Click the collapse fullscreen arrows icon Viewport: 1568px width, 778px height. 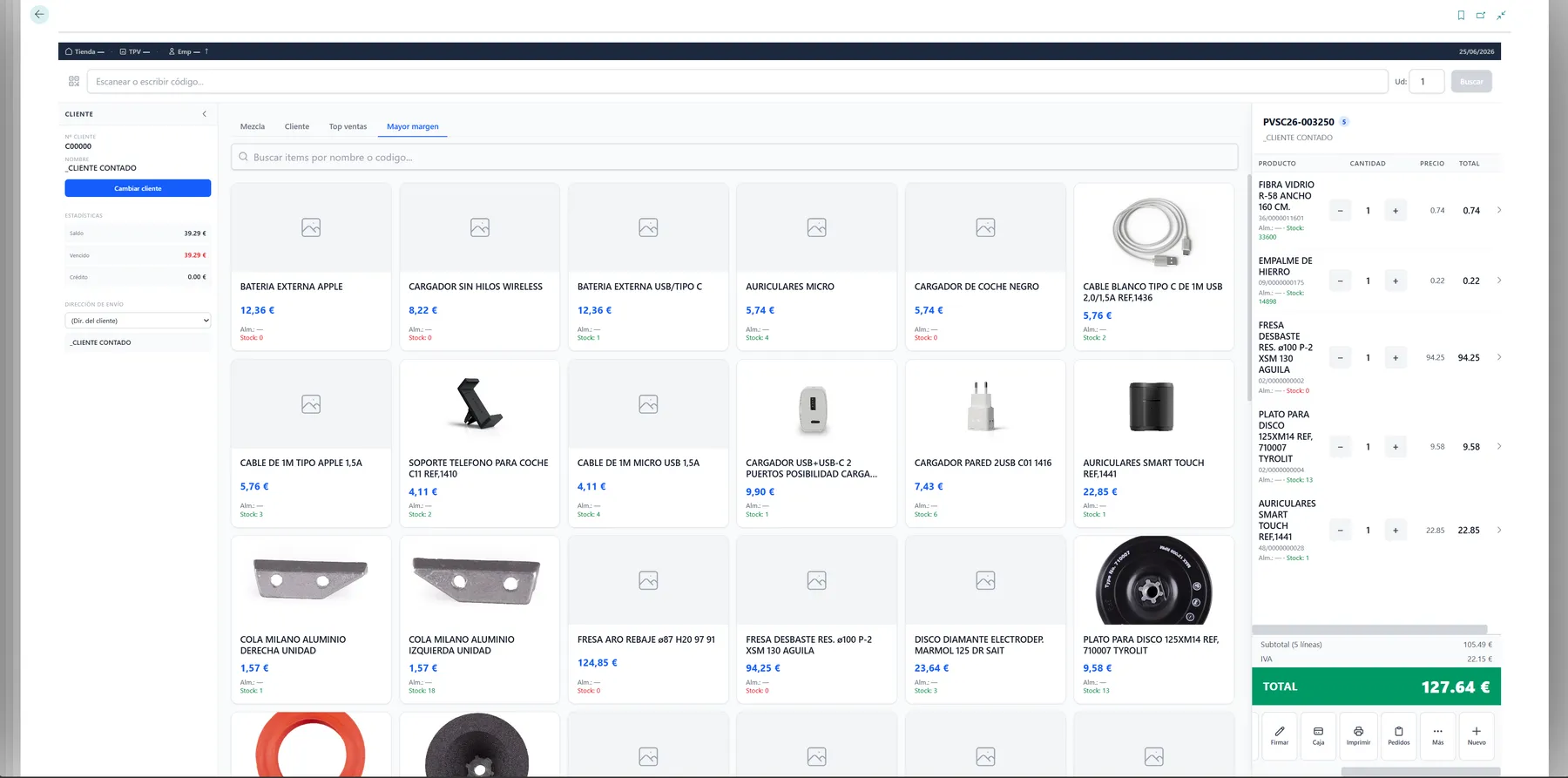click(1501, 15)
